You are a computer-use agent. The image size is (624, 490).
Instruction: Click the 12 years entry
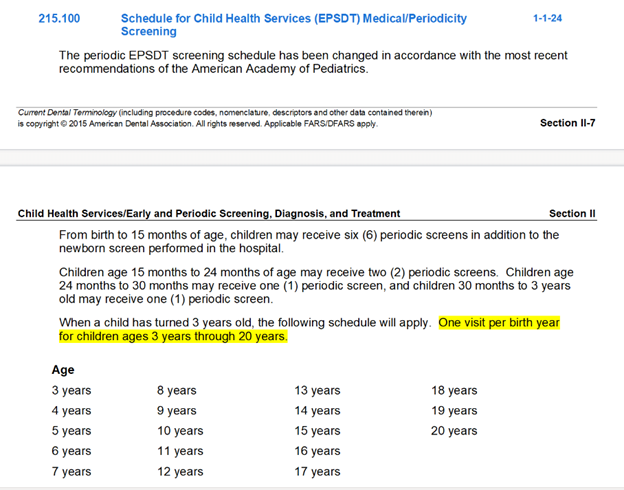(179, 471)
